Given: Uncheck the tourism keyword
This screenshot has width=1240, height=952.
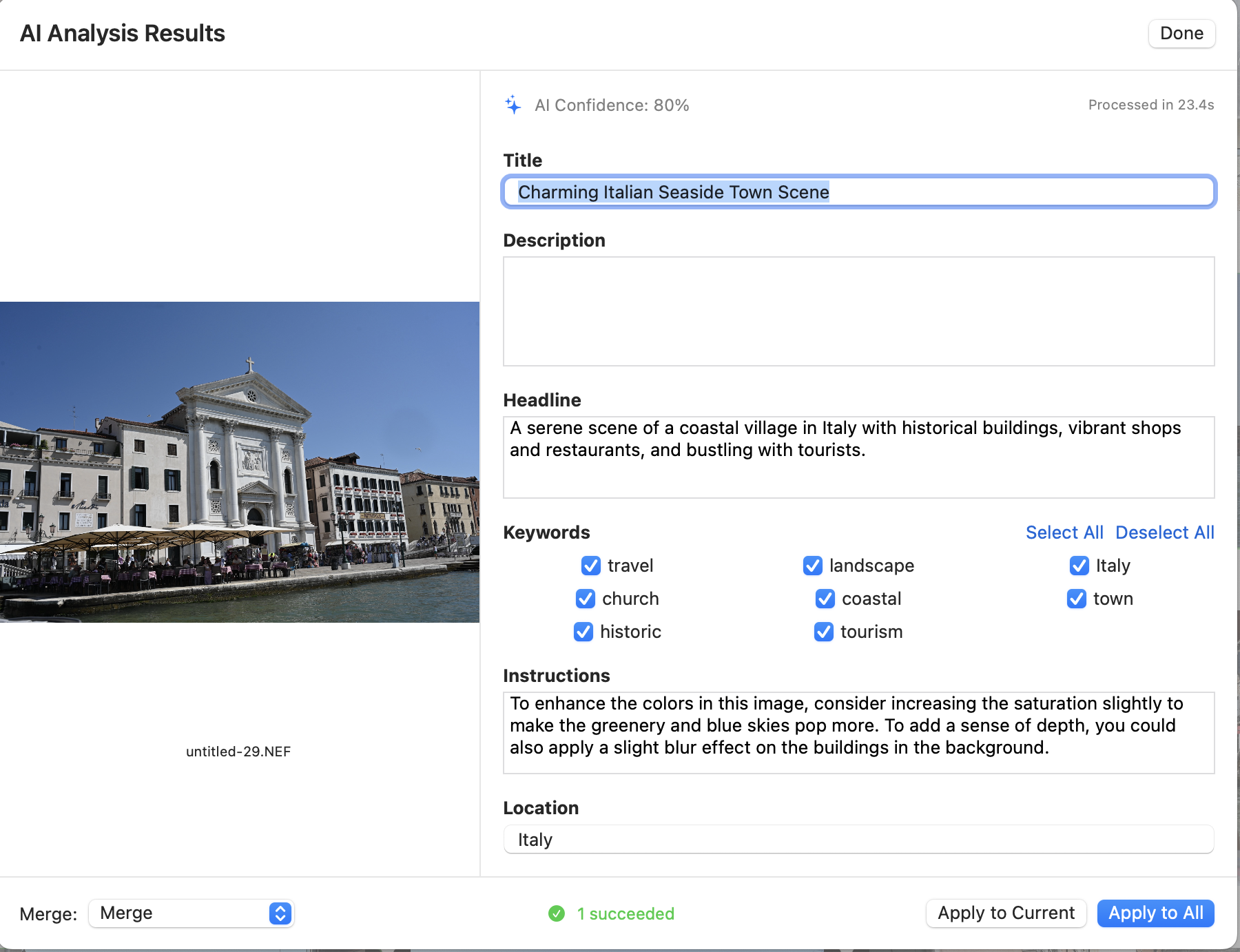Looking at the screenshot, I should point(823,632).
